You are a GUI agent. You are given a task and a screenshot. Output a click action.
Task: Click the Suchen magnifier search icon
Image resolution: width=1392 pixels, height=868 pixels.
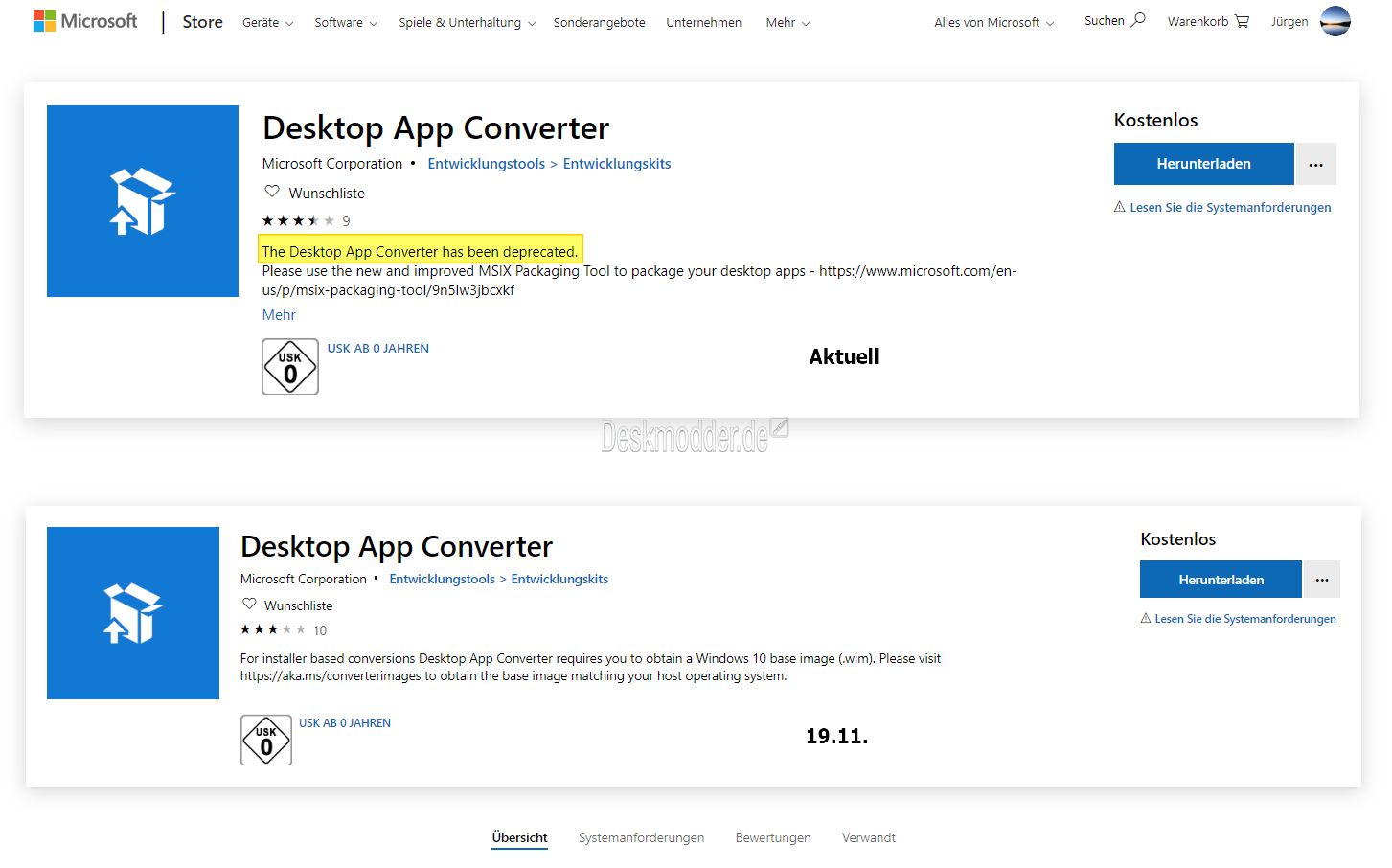pos(1138,20)
